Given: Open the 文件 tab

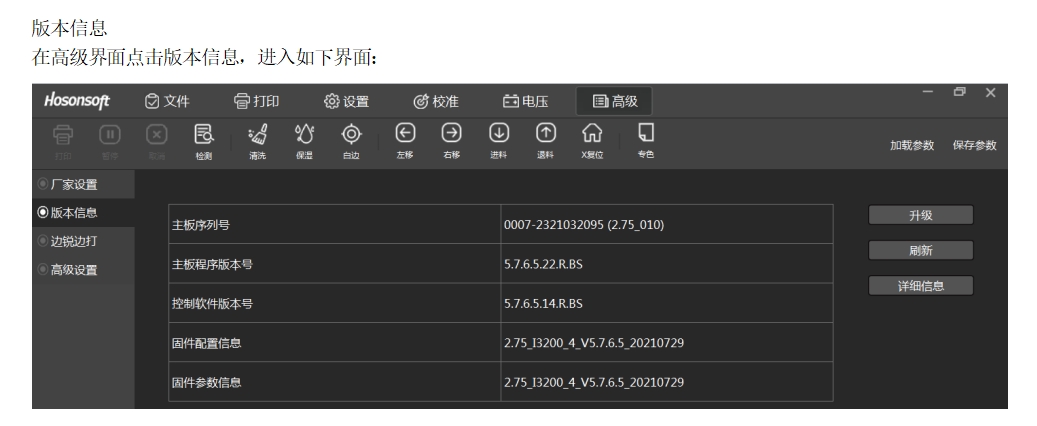Looking at the screenshot, I should pos(166,100).
